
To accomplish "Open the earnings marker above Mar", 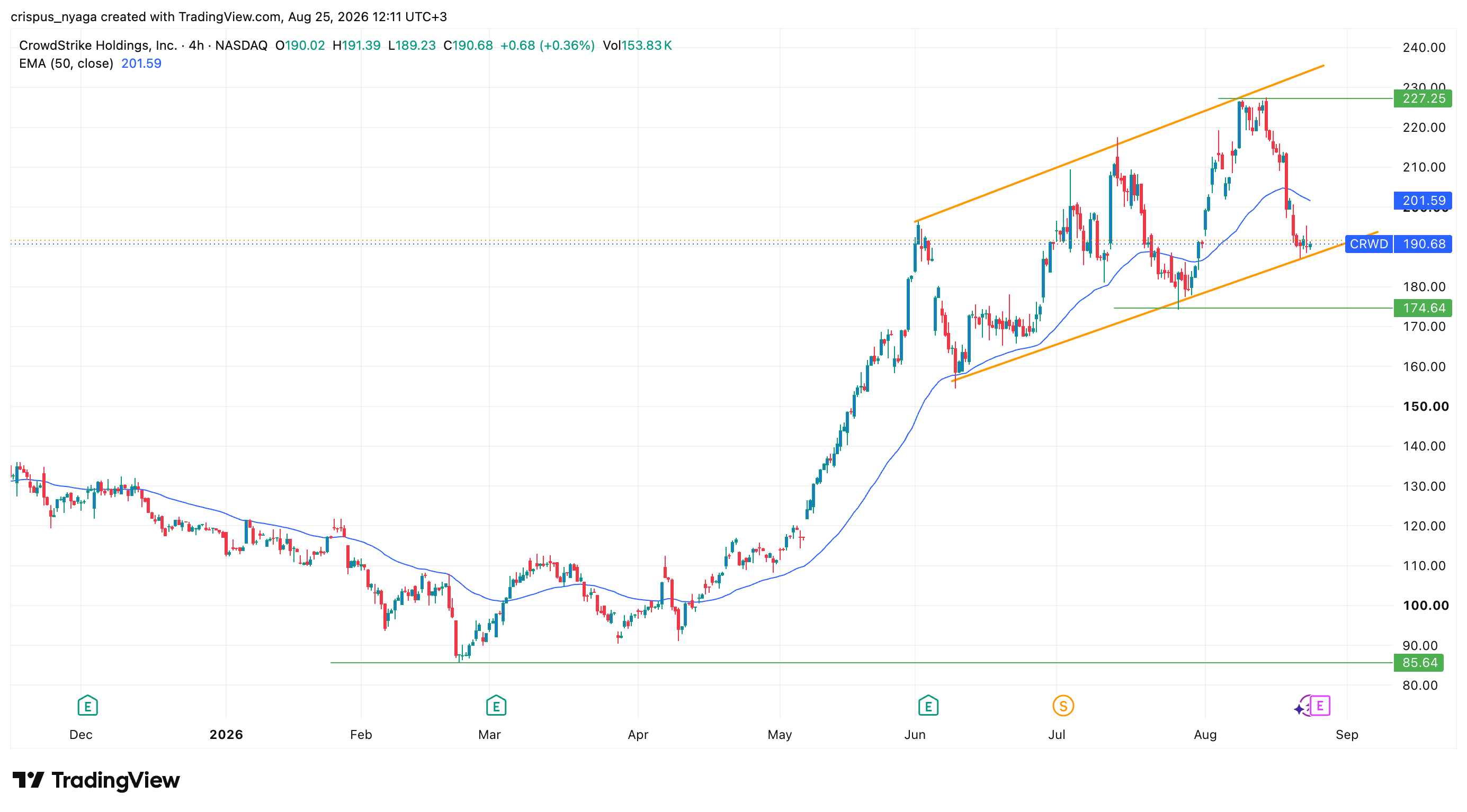I will [x=496, y=706].
